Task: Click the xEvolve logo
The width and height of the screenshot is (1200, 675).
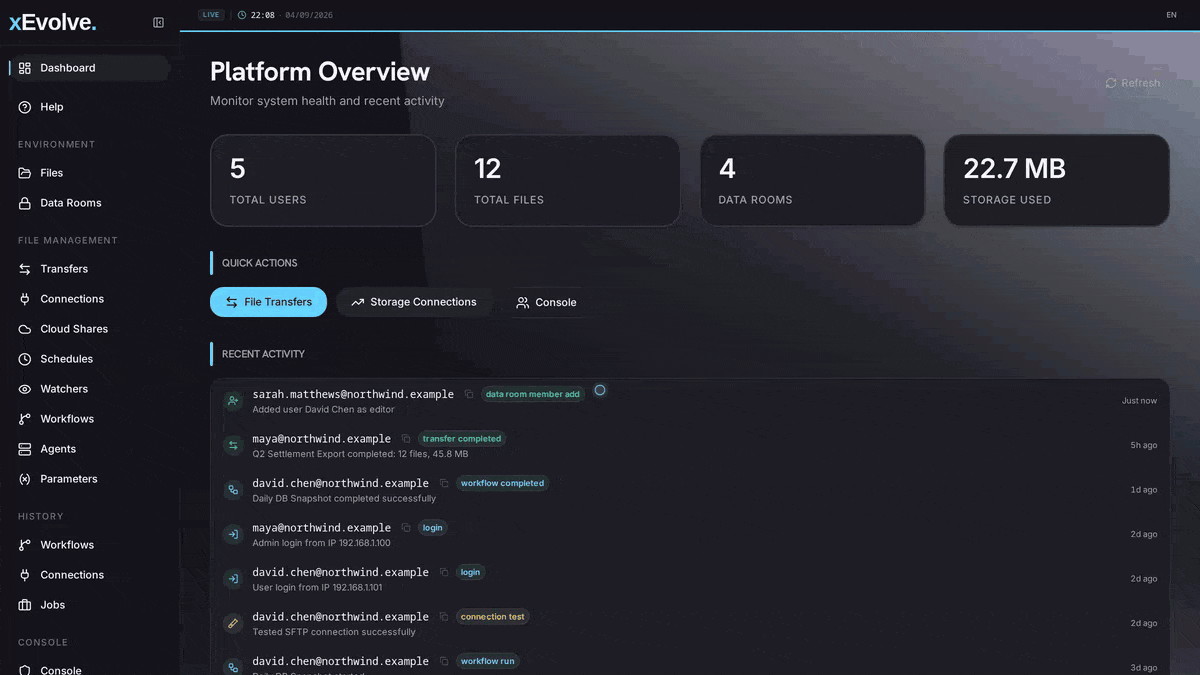Action: (x=53, y=22)
